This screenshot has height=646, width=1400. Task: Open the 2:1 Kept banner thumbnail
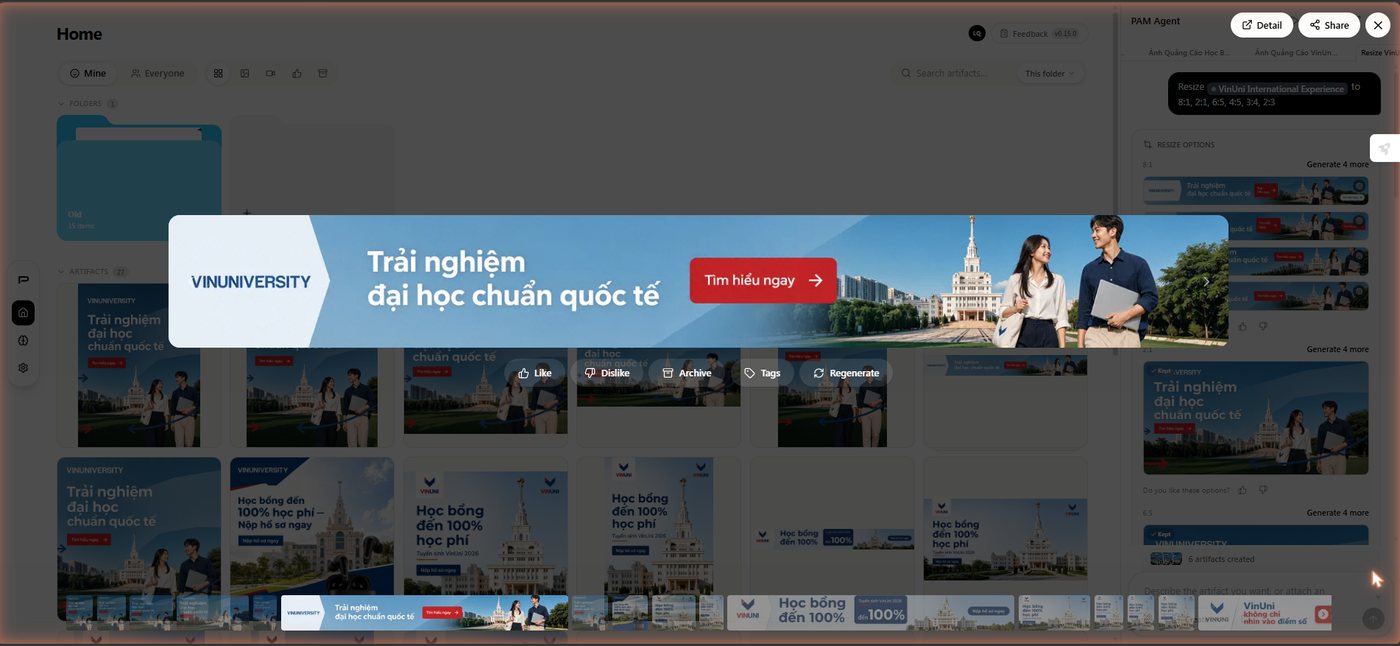pyautogui.click(x=1255, y=417)
